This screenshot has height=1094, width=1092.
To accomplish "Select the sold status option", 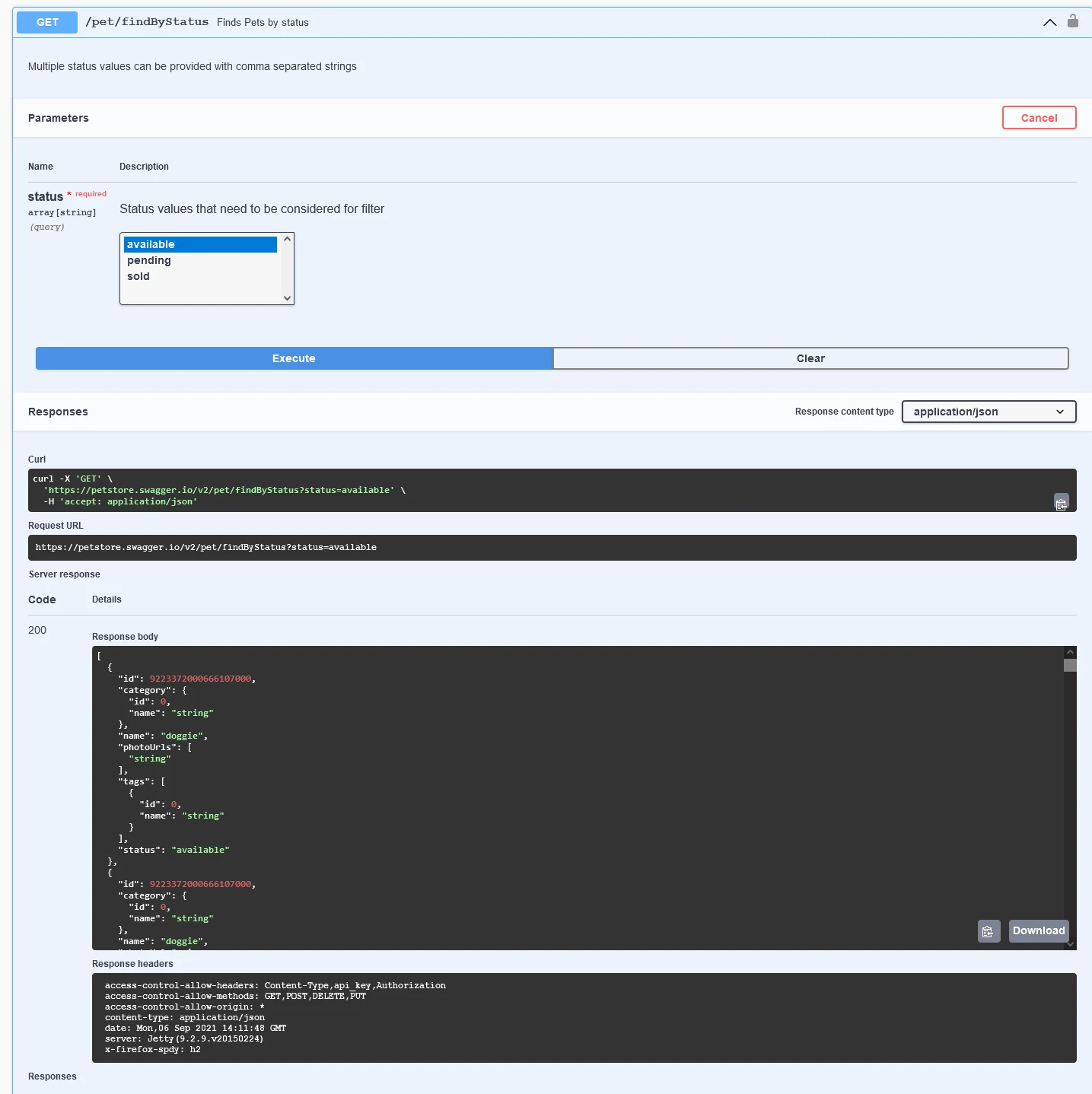I will coord(200,276).
